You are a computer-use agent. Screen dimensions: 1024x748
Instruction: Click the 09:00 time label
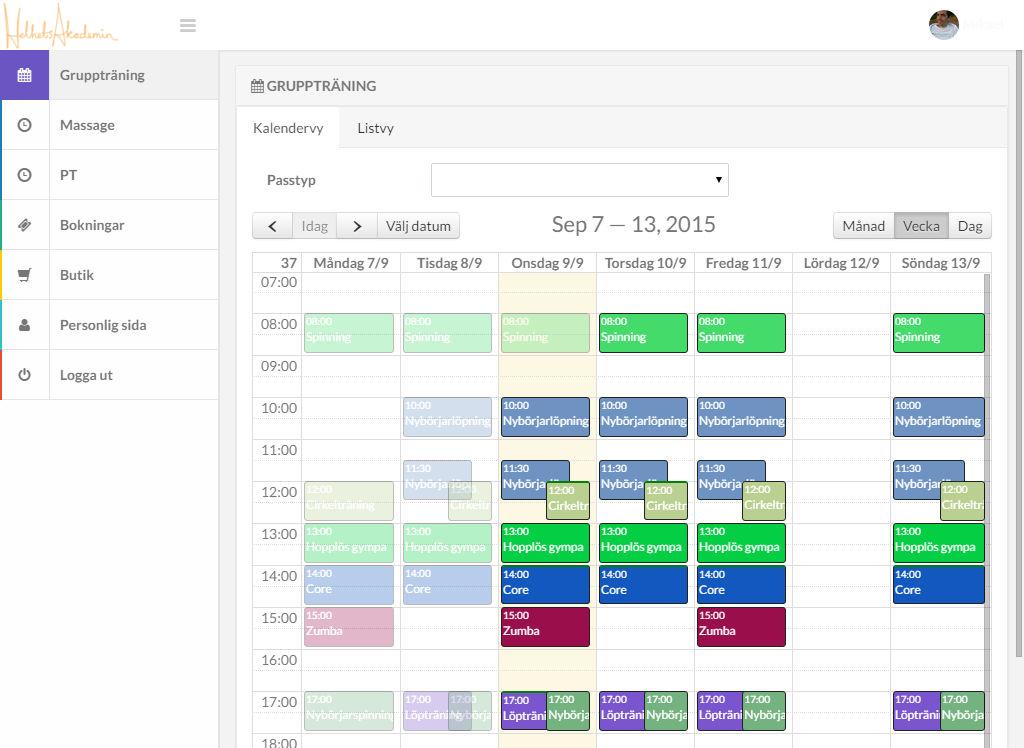pos(279,366)
